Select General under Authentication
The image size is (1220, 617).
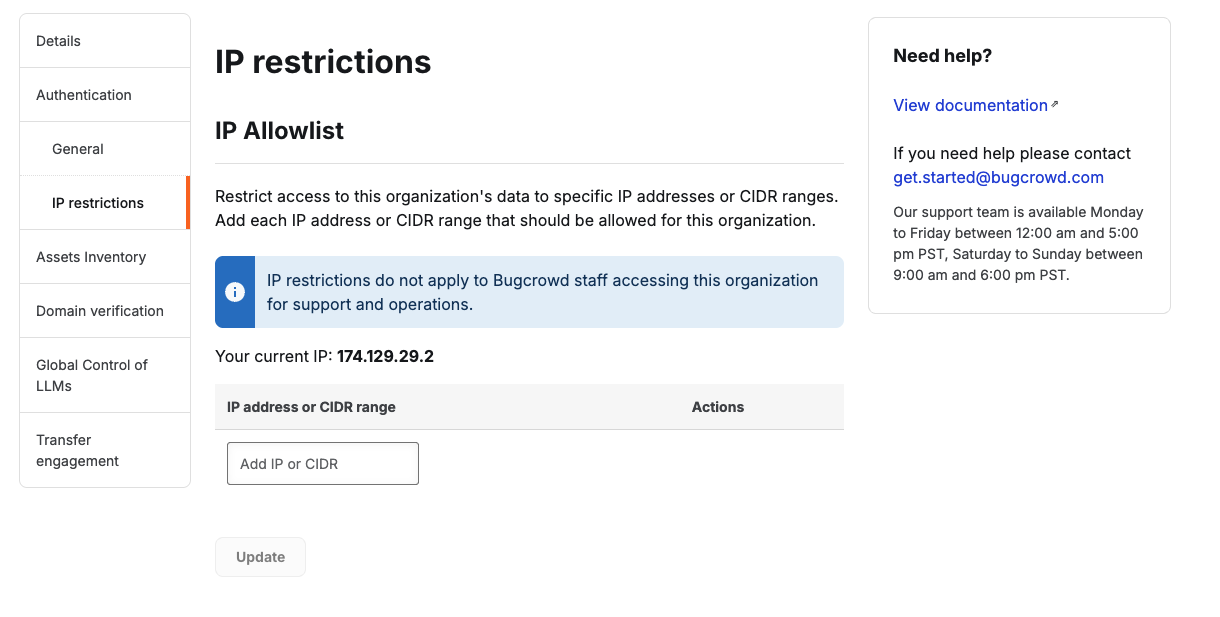(105, 149)
